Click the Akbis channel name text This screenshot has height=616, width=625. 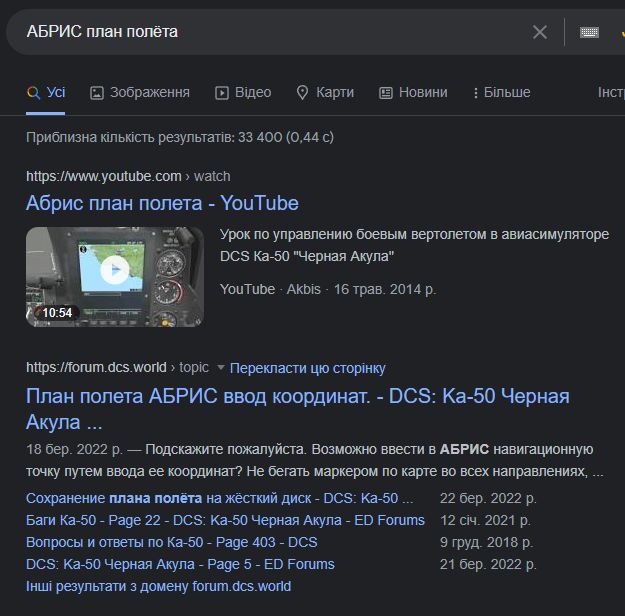[304, 289]
